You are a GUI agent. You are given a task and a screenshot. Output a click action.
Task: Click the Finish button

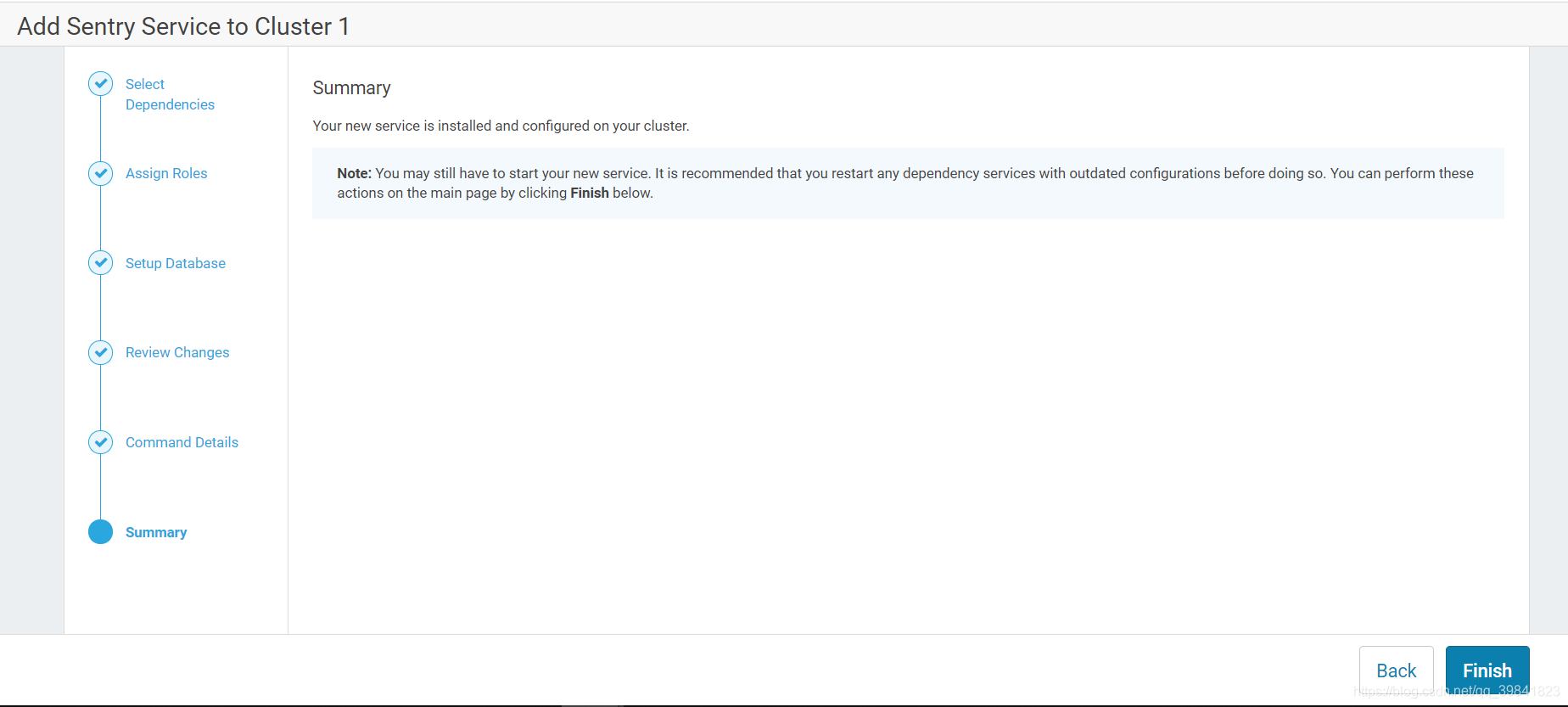1487,671
